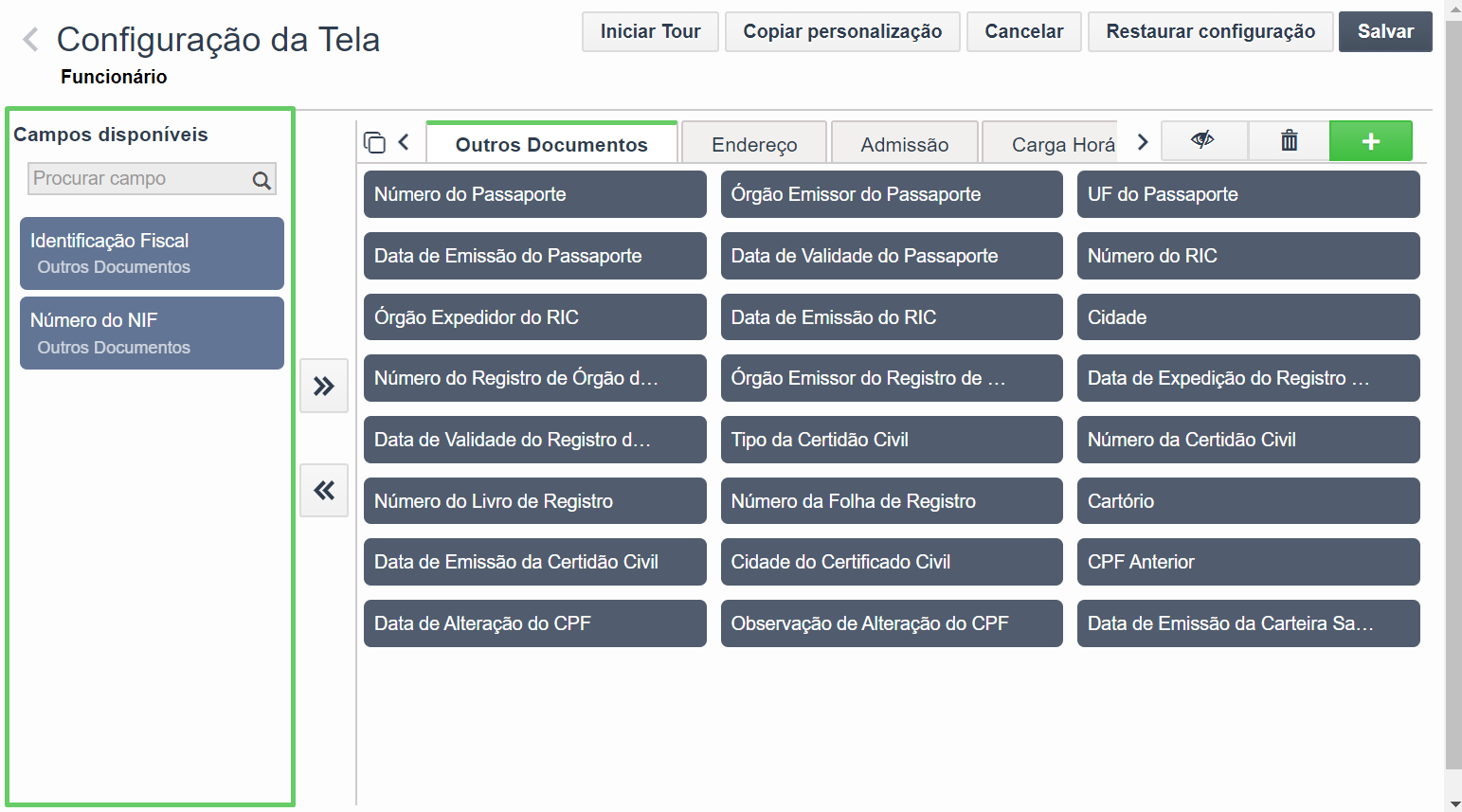The image size is (1462, 812).
Task: Move field to the tab with double right arrow
Action: (x=324, y=386)
